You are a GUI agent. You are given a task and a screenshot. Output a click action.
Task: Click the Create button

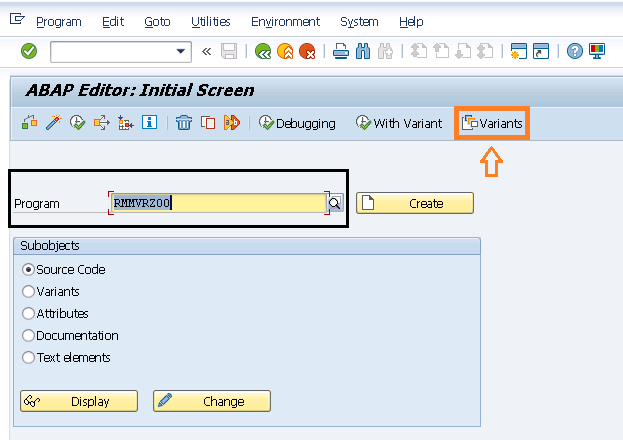point(415,203)
